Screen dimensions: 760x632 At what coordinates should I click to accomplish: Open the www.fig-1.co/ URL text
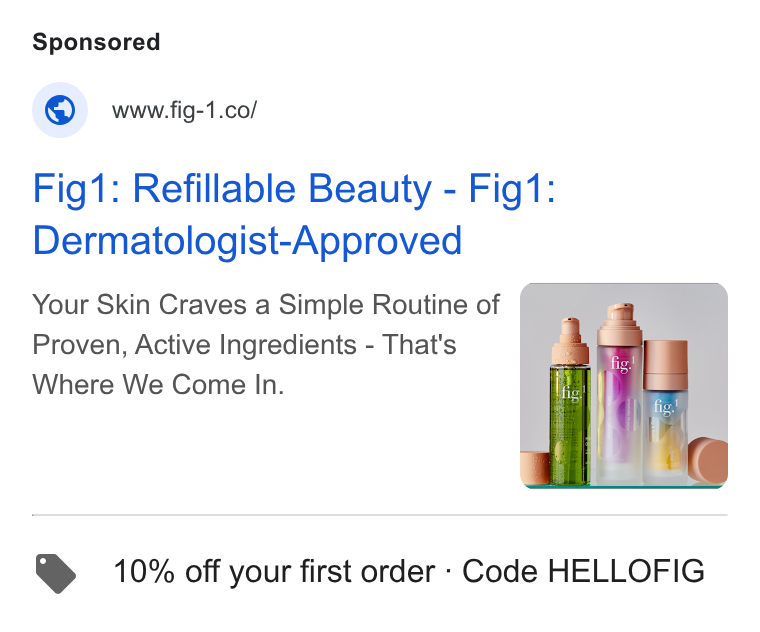click(x=184, y=111)
